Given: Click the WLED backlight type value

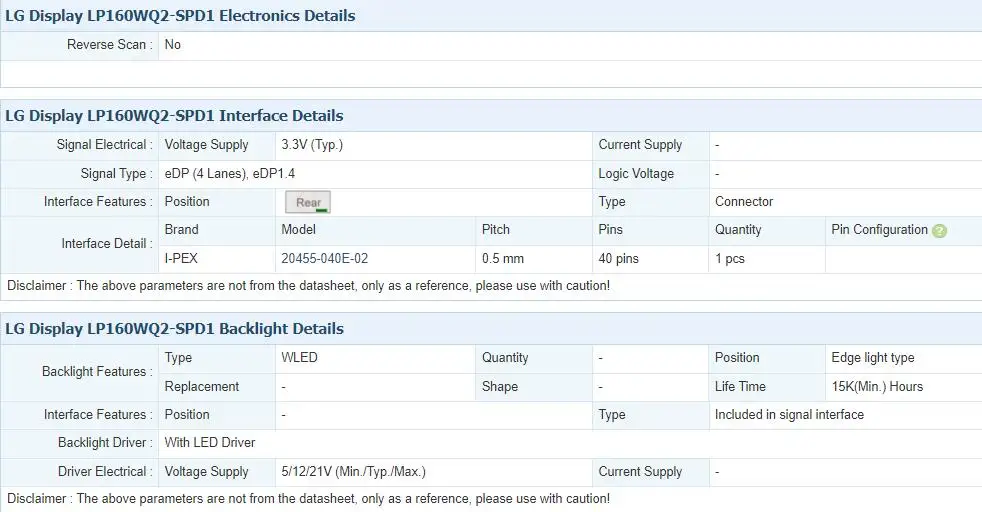Looking at the screenshot, I should [299, 357].
